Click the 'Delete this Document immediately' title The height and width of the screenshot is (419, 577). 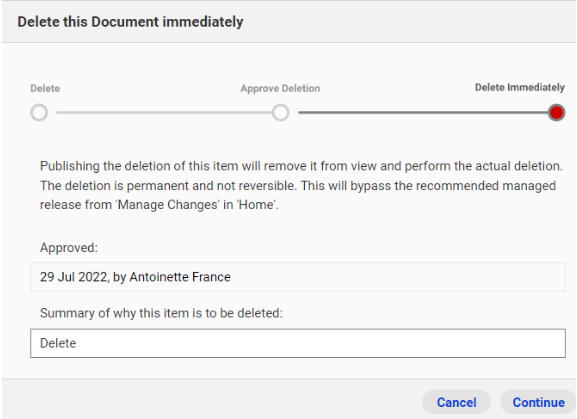coord(130,22)
